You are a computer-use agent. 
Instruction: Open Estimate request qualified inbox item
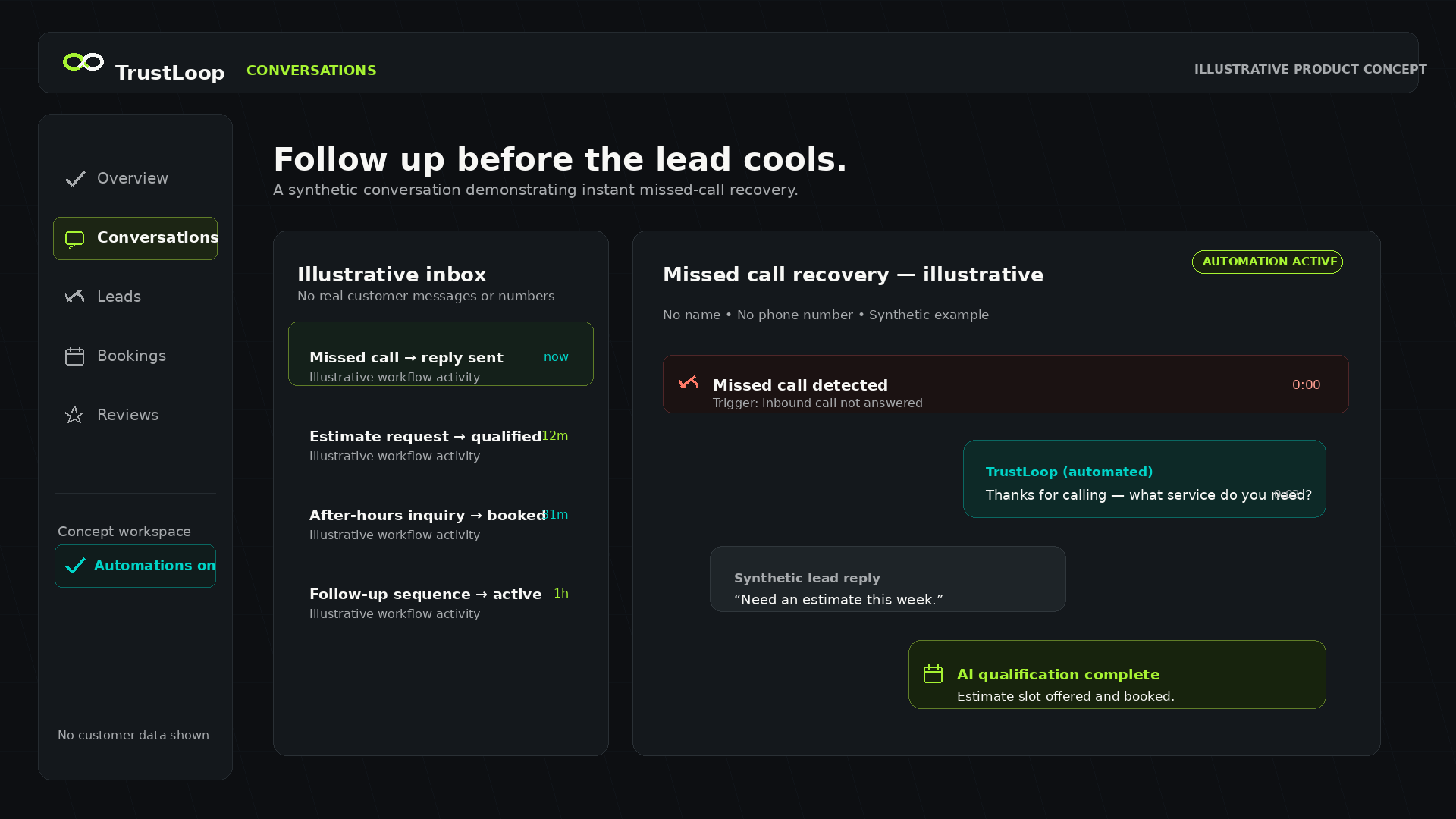coord(441,445)
